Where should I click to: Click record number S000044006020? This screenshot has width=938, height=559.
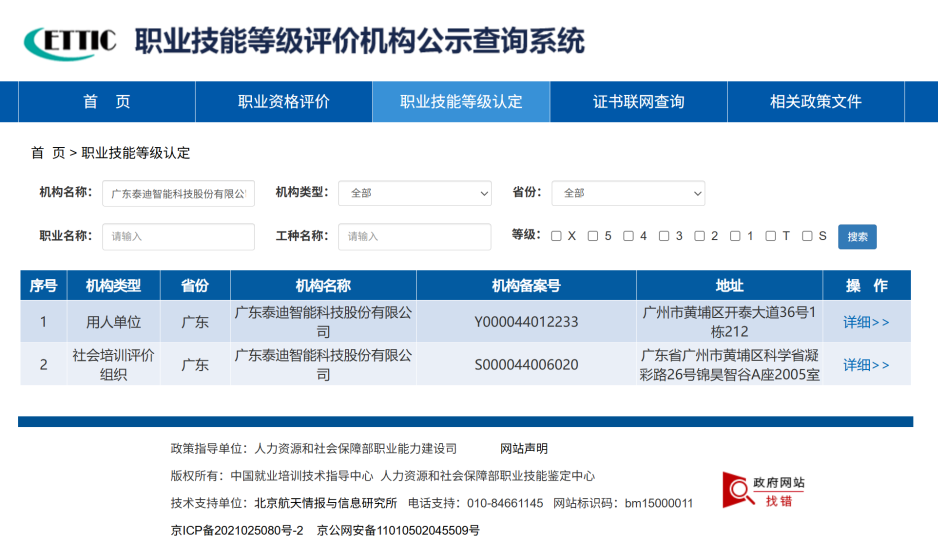(x=526, y=364)
